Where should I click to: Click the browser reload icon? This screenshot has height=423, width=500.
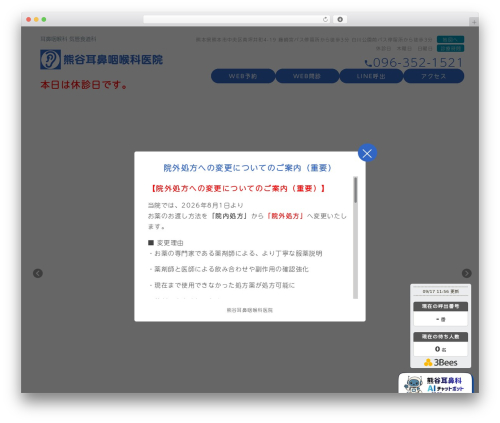point(325,20)
